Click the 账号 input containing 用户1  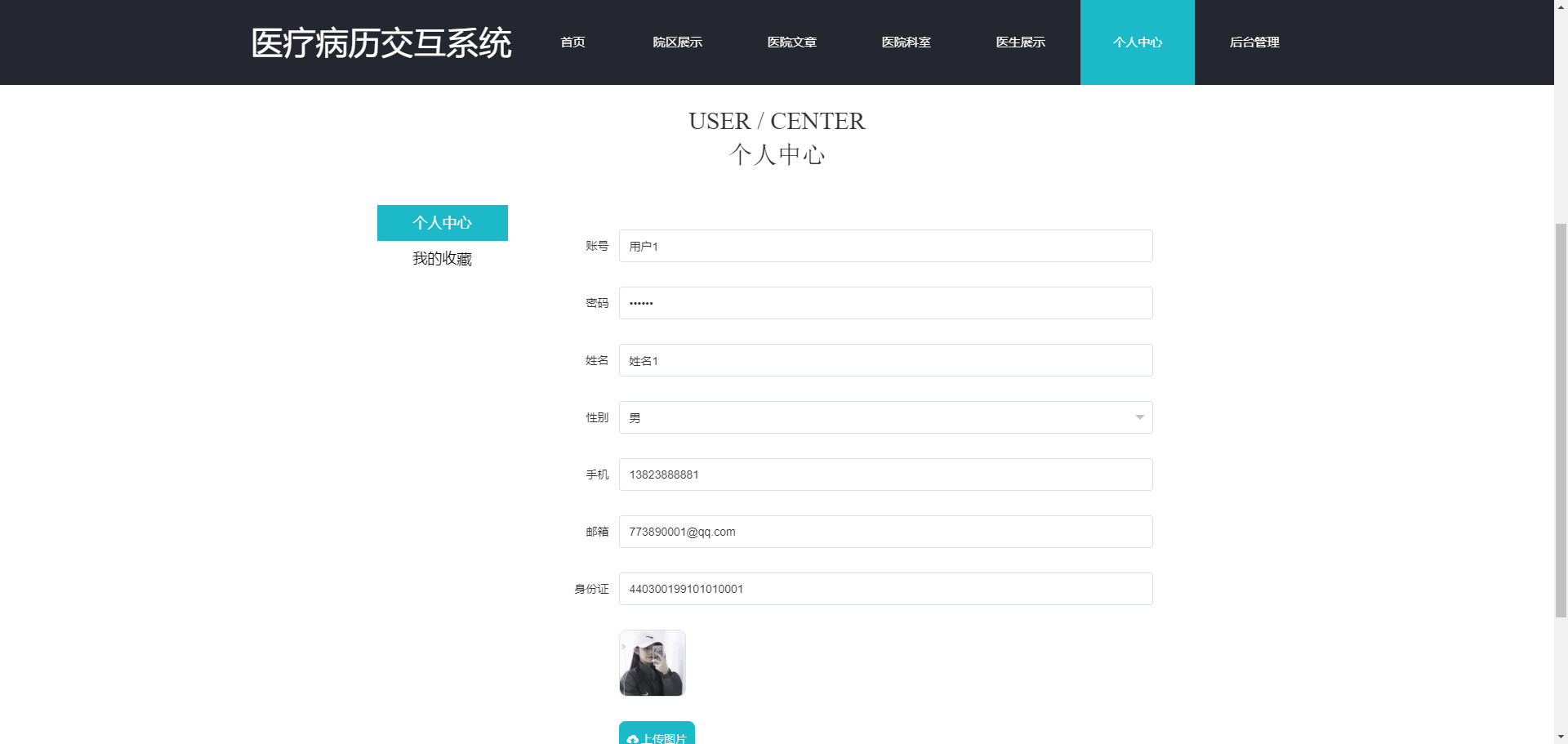[885, 246]
